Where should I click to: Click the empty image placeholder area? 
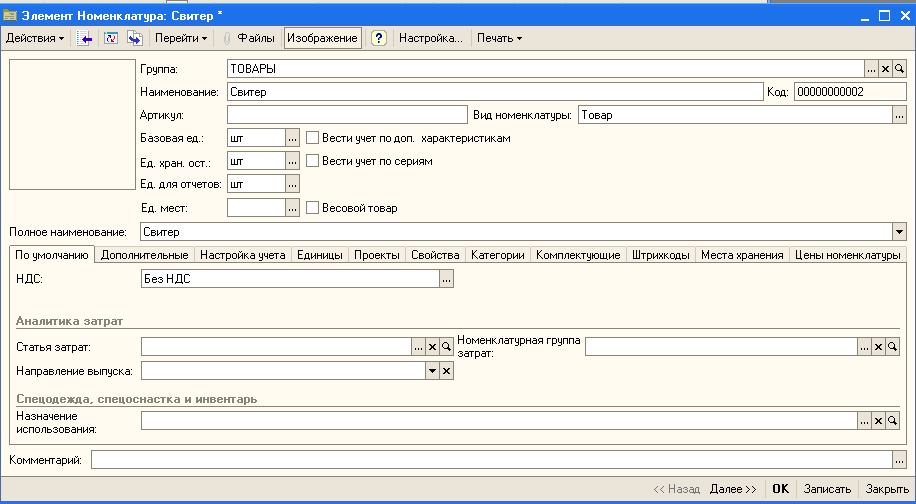pyautogui.click(x=72, y=124)
